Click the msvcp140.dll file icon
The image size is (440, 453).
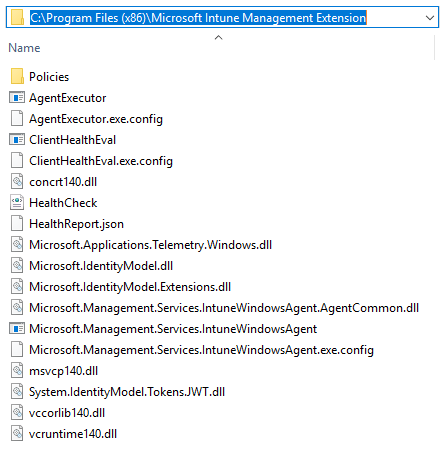(17, 371)
